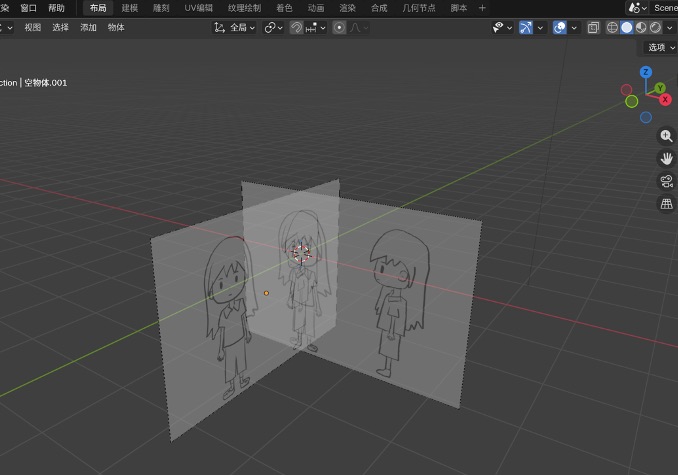Switch to the UV编辑 workspace tab
This screenshot has width=678, height=476.
[198, 8]
